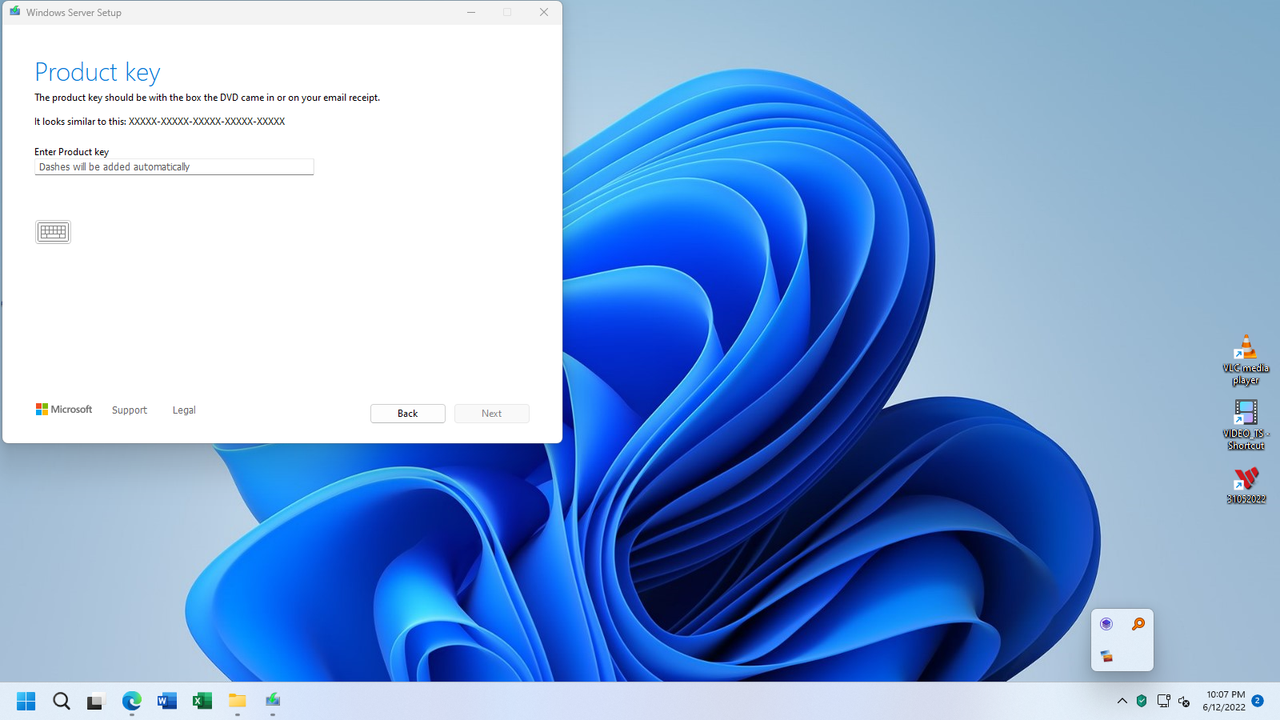Click the Enter Product key input field
The height and width of the screenshot is (720, 1280).
click(173, 166)
